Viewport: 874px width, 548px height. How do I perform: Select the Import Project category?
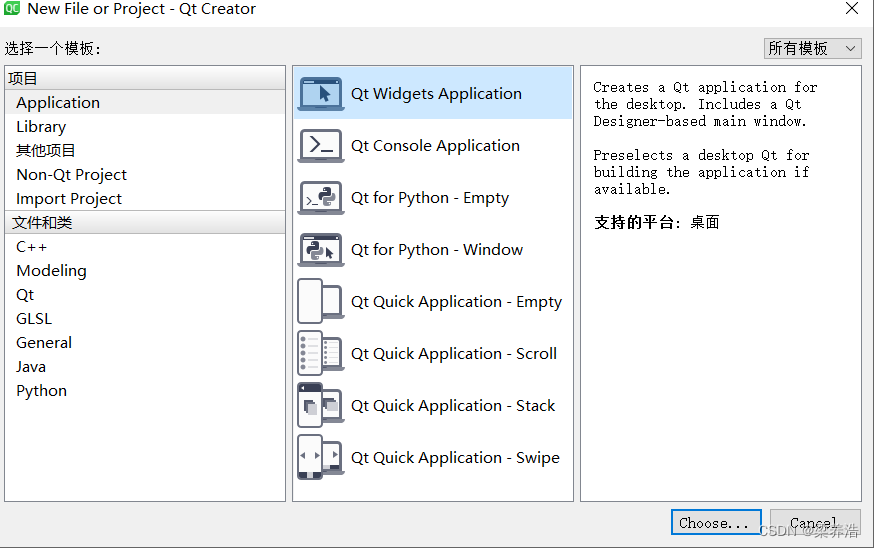[x=69, y=199]
